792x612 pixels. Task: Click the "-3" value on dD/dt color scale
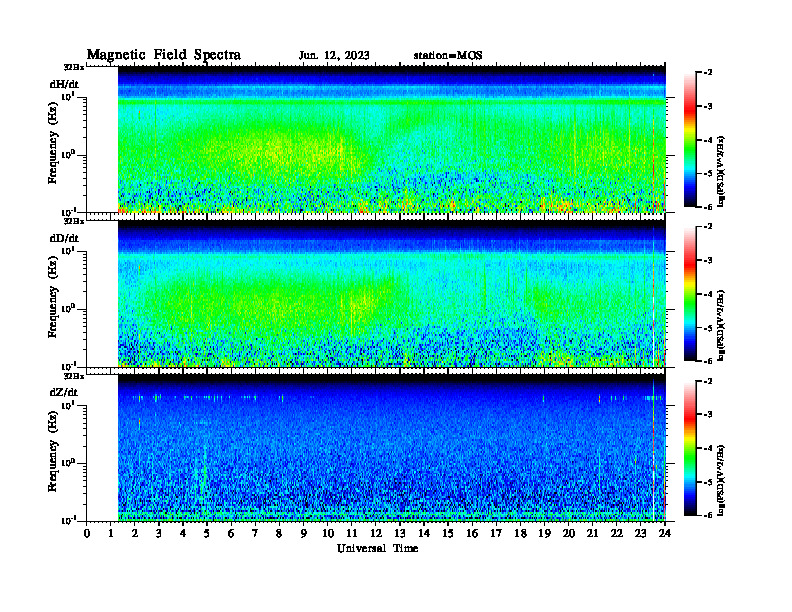(x=708, y=260)
